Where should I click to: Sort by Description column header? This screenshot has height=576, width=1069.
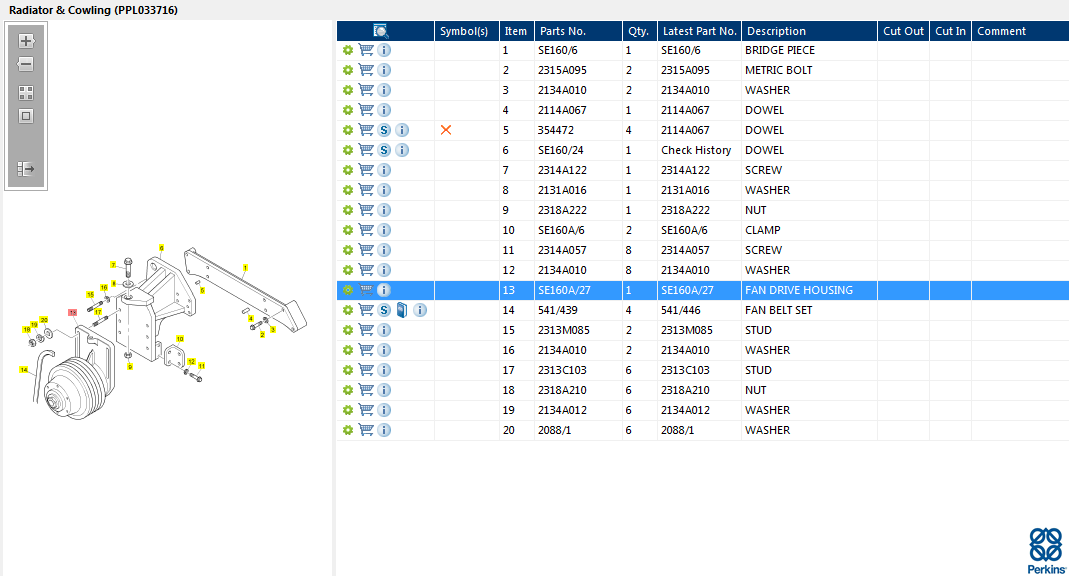coord(809,31)
